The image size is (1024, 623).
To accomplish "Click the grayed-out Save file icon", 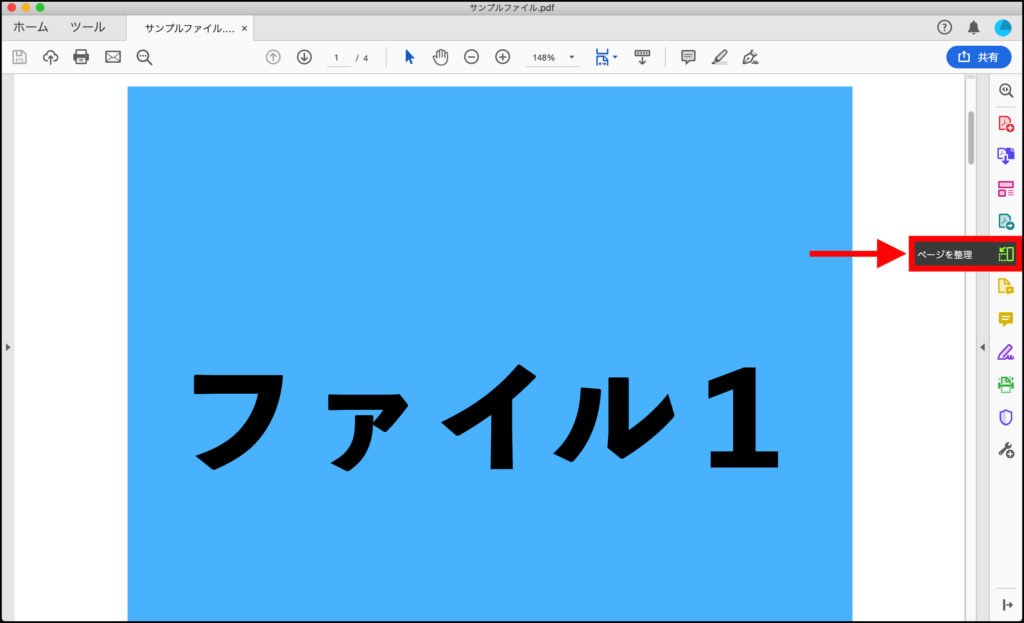I will (20, 57).
